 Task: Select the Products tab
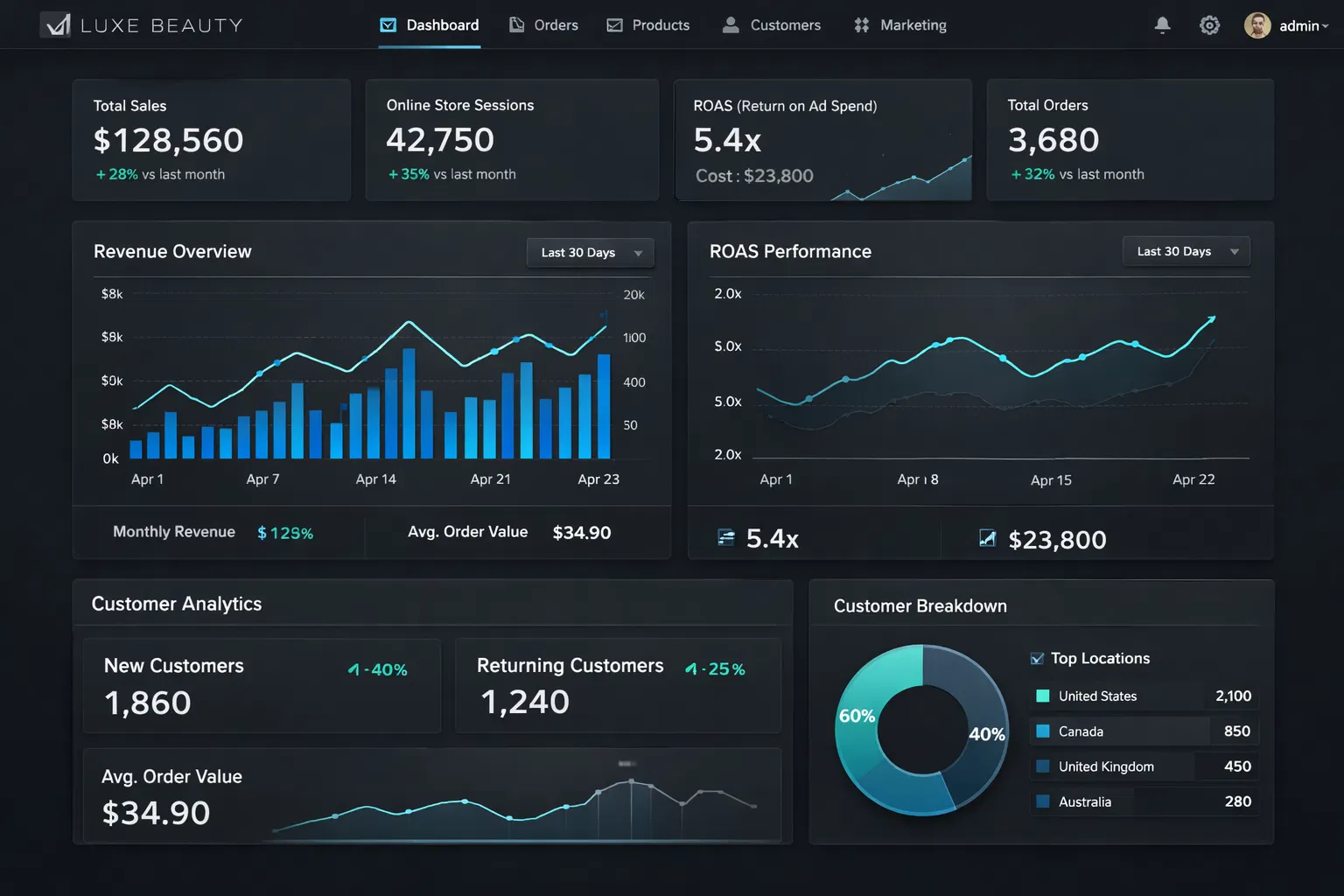coord(648,25)
